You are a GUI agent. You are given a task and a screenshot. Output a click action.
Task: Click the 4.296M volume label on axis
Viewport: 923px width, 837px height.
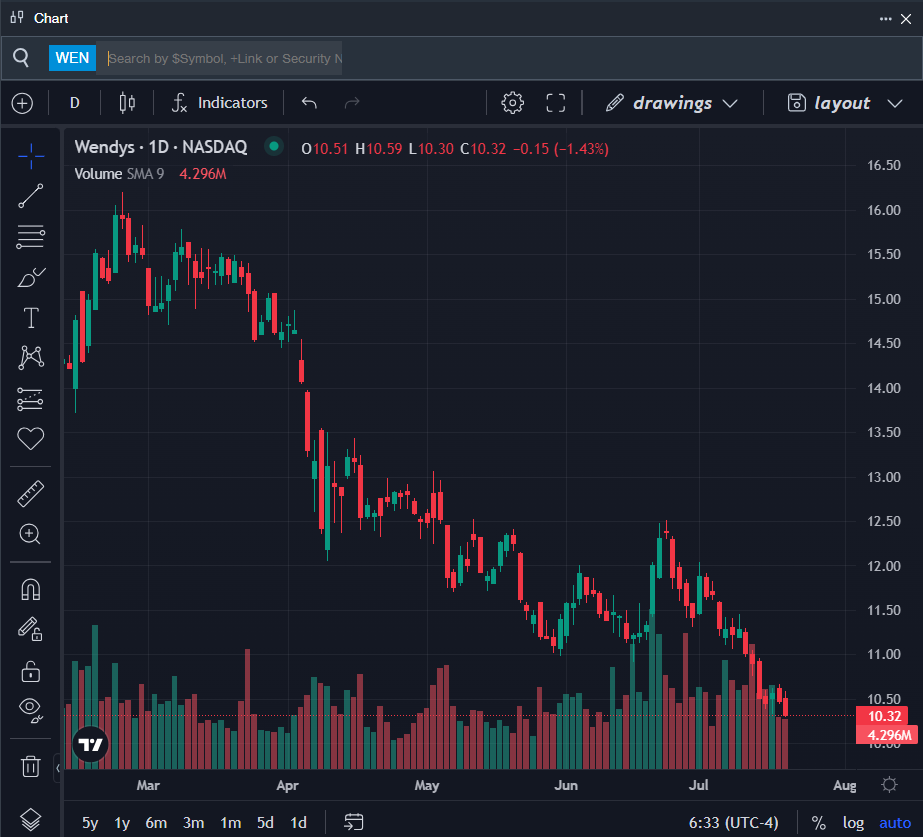[889, 735]
